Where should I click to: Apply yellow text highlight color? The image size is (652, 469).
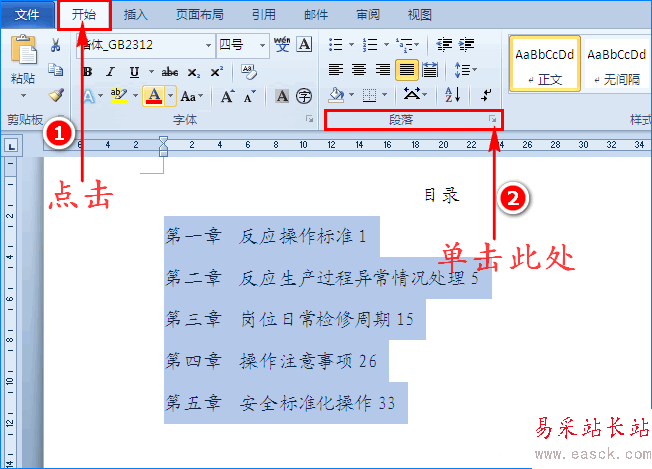119,96
